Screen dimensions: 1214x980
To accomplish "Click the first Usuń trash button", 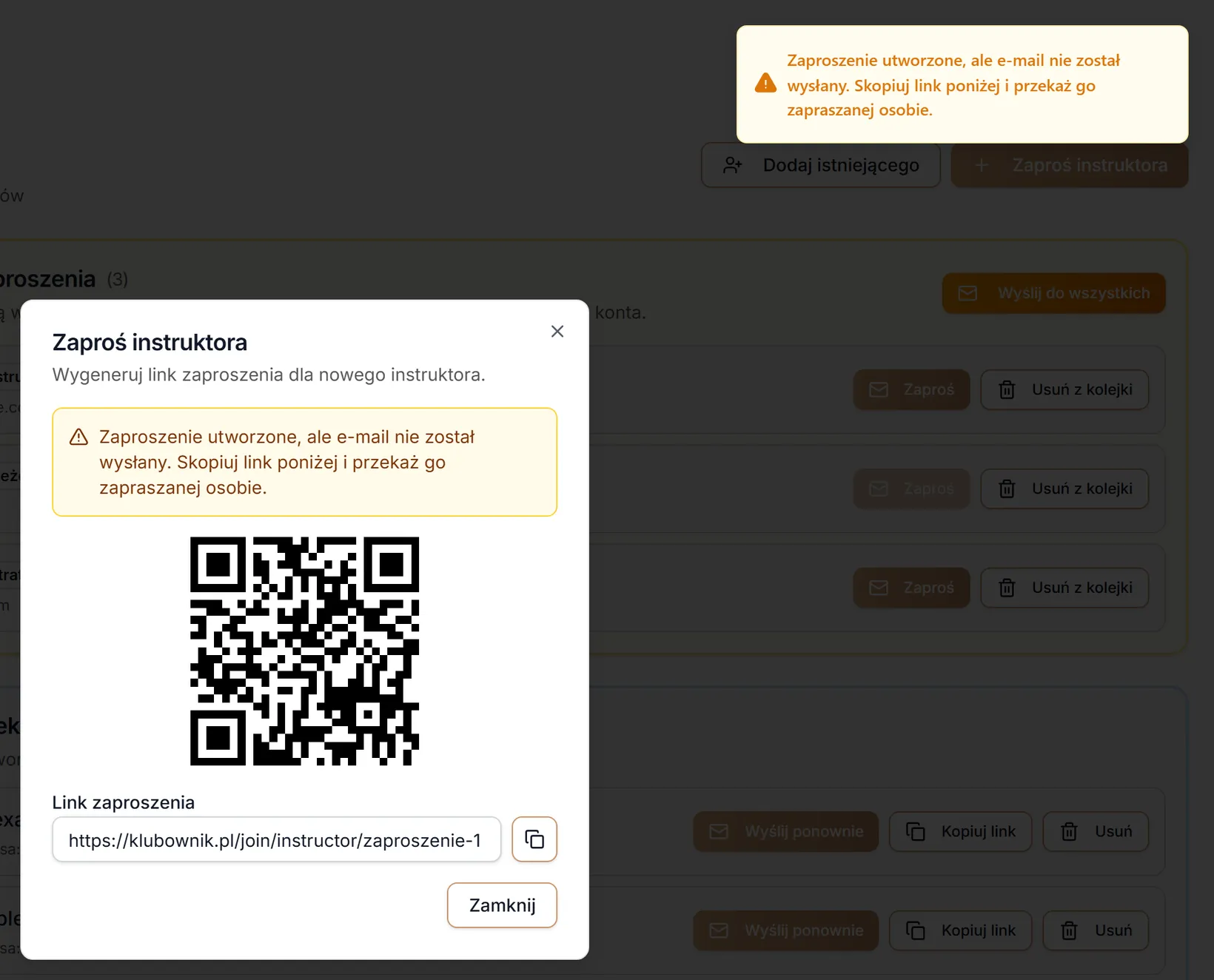I will tap(1096, 831).
